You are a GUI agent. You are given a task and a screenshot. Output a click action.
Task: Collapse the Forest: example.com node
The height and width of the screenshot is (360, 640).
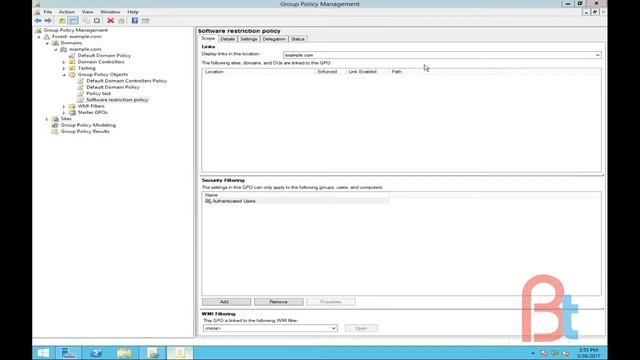point(39,37)
